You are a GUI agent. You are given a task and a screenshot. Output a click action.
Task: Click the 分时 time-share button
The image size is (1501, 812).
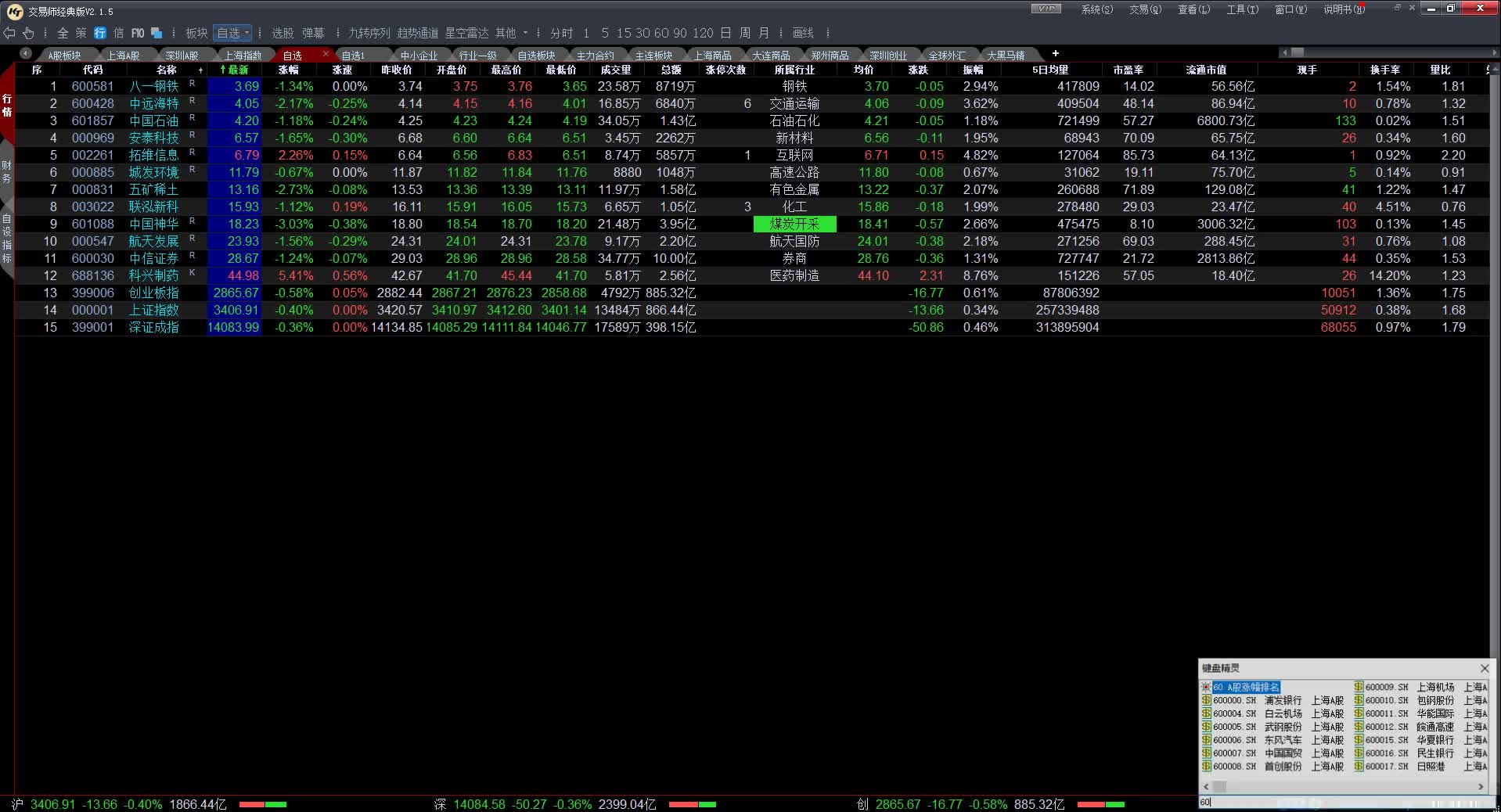coord(561,33)
